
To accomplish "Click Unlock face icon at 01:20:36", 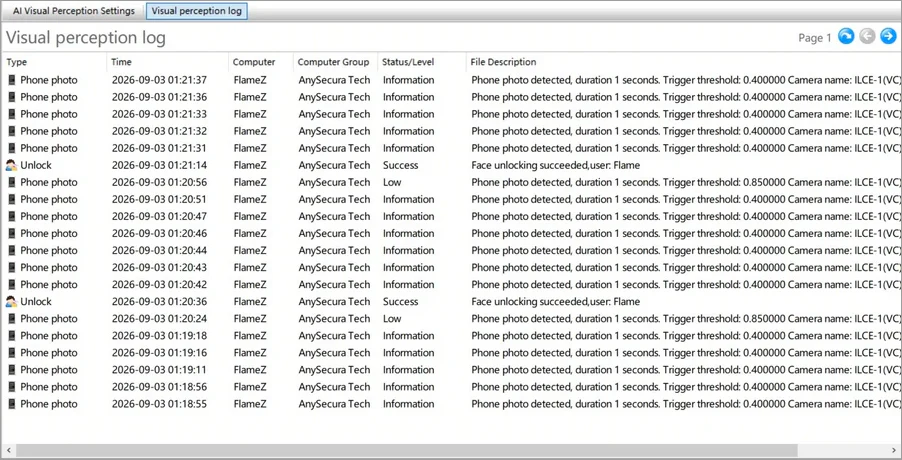I will (12, 301).
